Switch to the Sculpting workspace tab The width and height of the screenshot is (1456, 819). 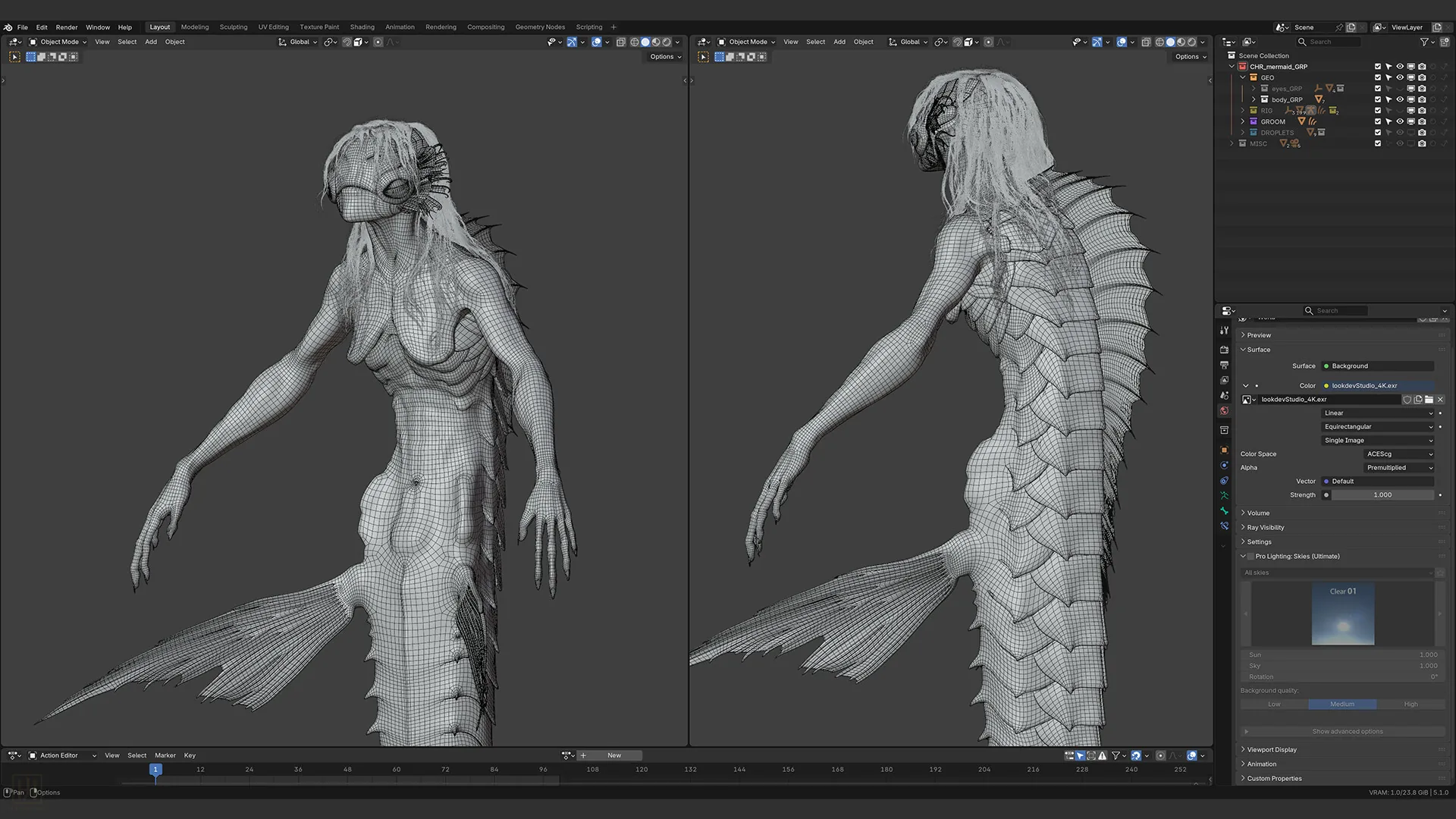tap(234, 27)
